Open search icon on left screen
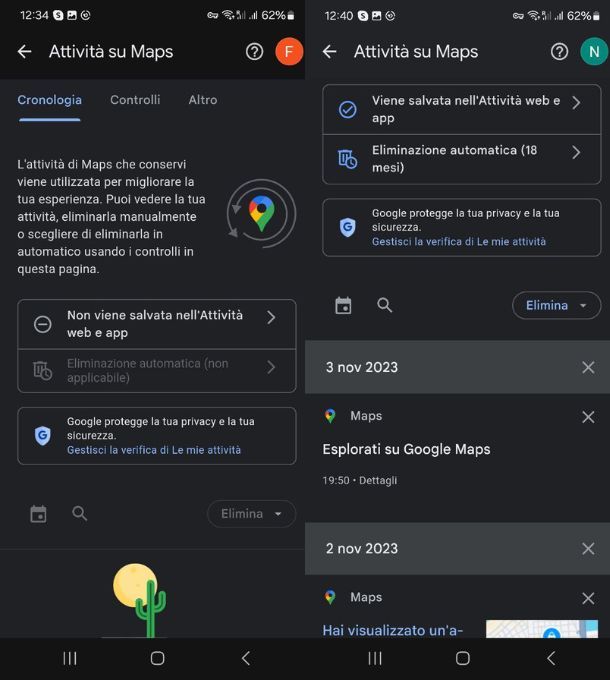Viewport: 610px width, 680px height. (x=79, y=514)
